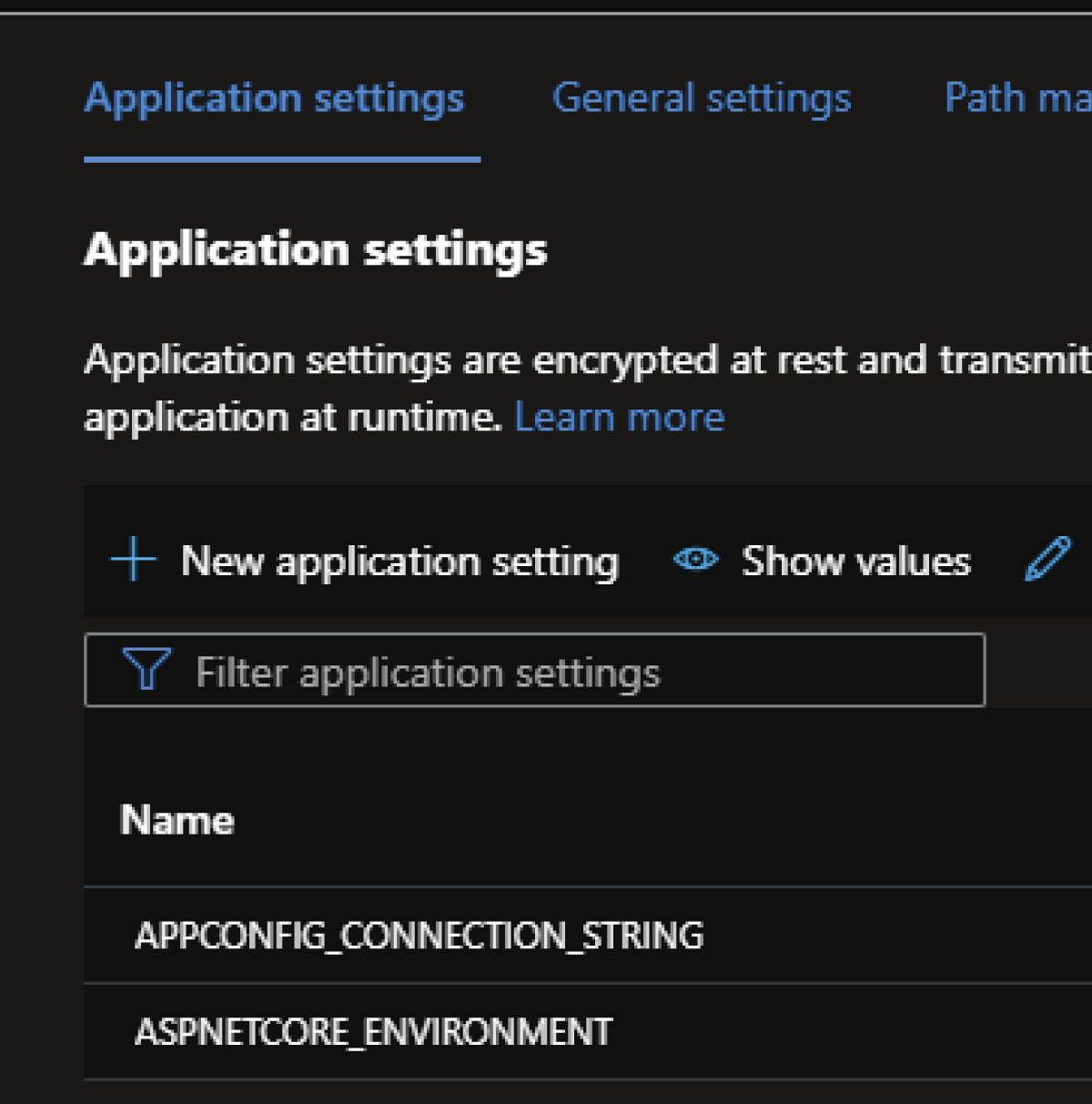Open the Learn more link
This screenshot has height=1104, width=1092.
coord(620,418)
